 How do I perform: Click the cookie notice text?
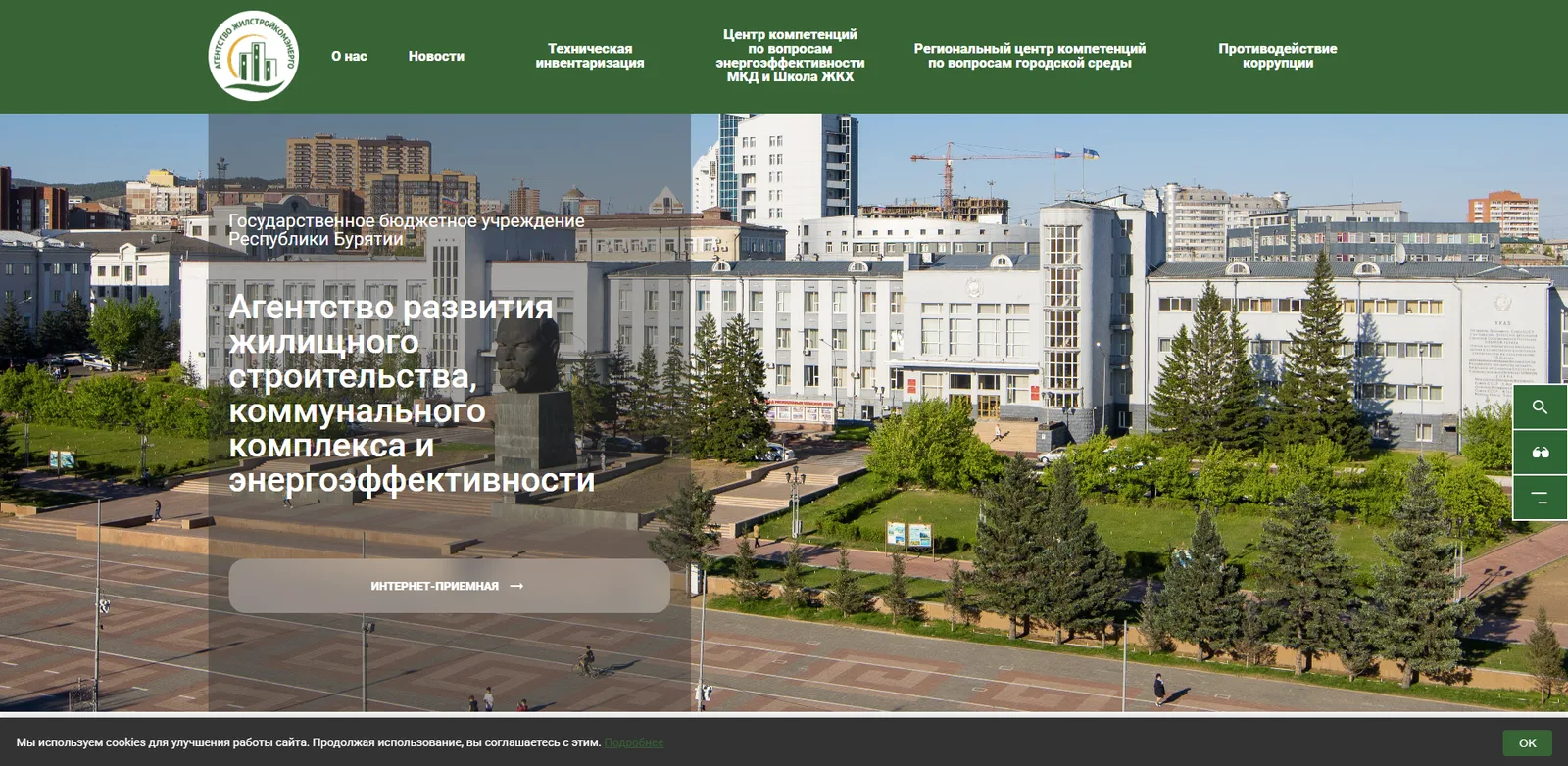pos(309,742)
